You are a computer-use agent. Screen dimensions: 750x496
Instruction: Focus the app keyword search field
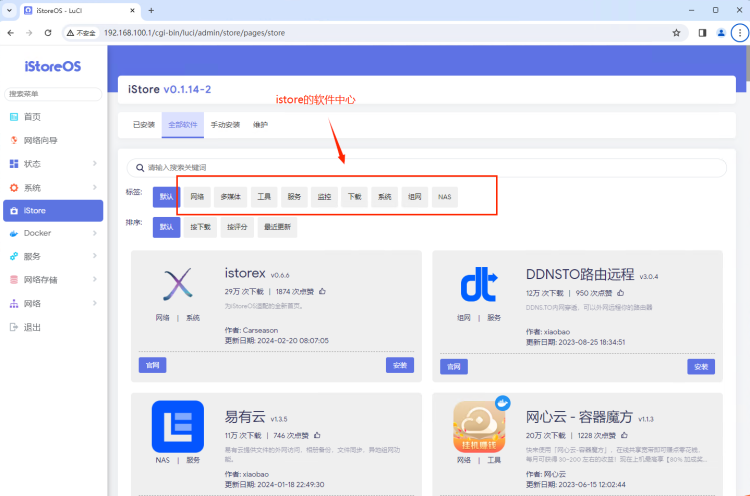pyautogui.click(x=427, y=167)
